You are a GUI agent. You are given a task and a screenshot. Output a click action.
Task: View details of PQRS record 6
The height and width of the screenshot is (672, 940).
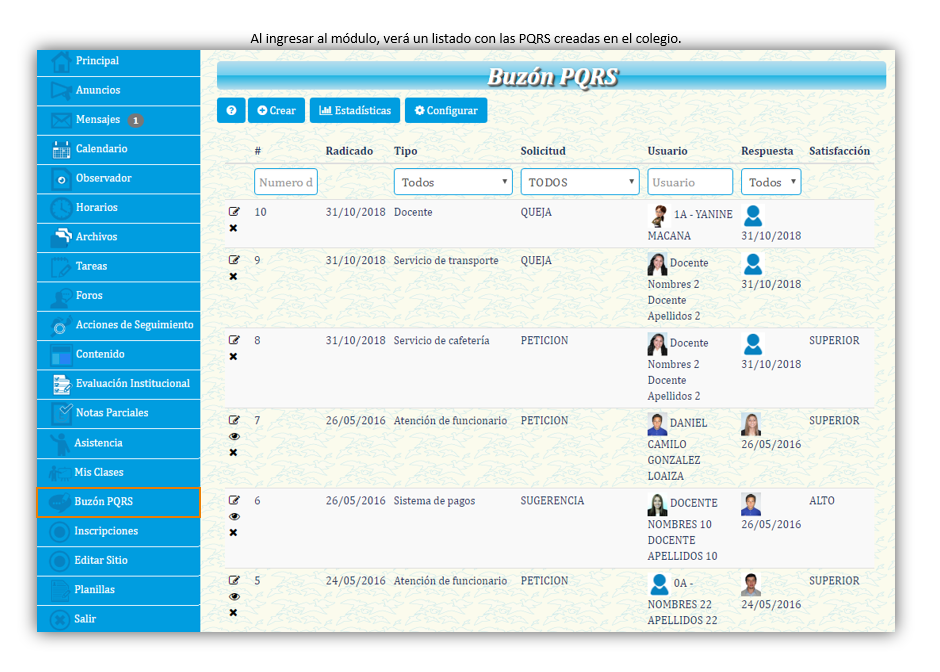tap(234, 516)
